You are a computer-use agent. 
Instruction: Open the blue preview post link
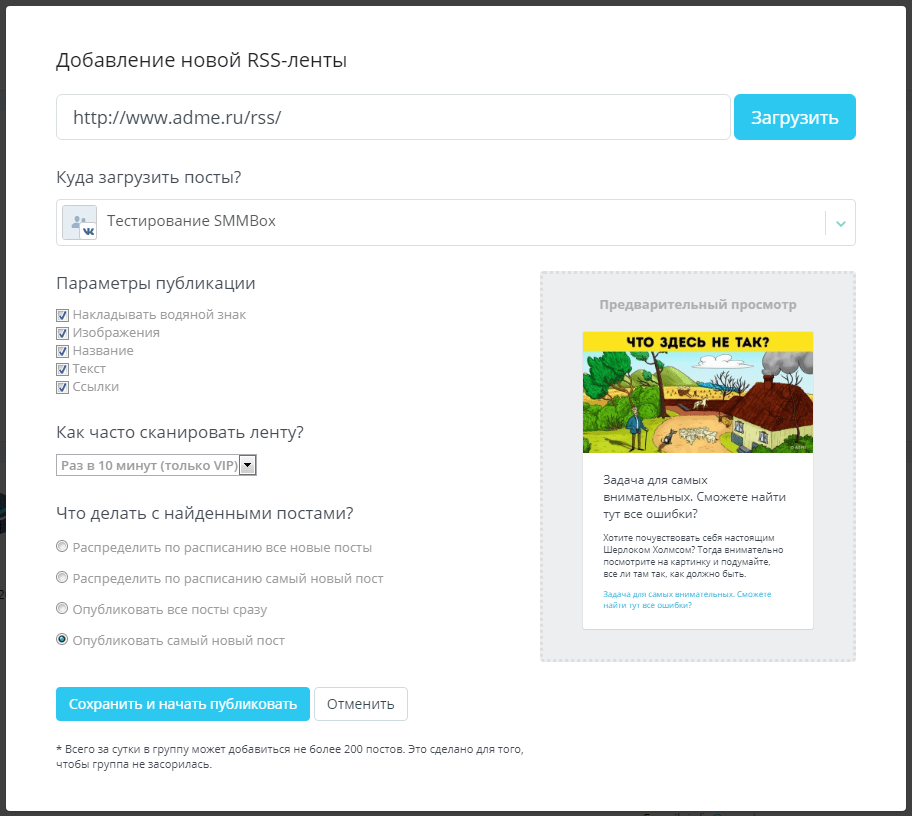coord(687,599)
